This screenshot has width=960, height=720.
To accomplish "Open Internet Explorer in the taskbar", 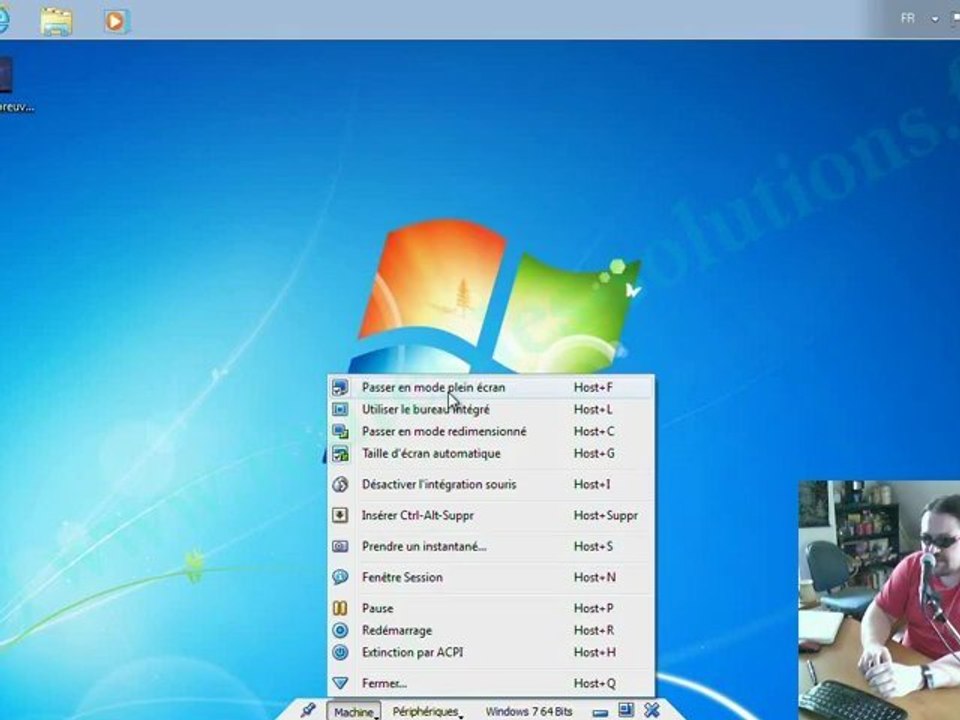I will pos(3,20).
